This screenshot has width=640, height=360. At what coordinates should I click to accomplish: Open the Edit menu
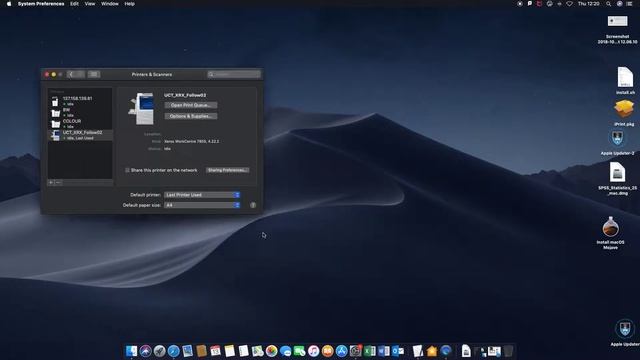74,4
